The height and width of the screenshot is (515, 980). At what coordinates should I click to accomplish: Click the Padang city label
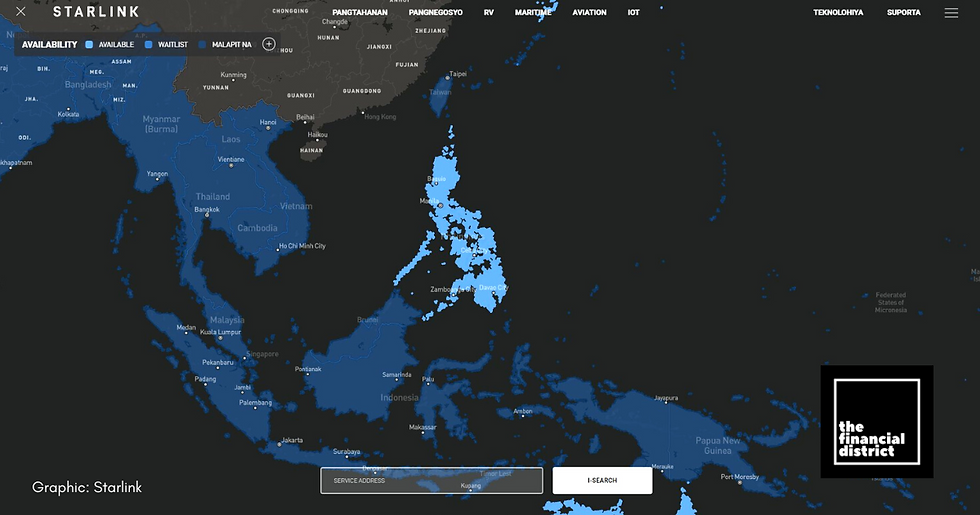[205, 379]
